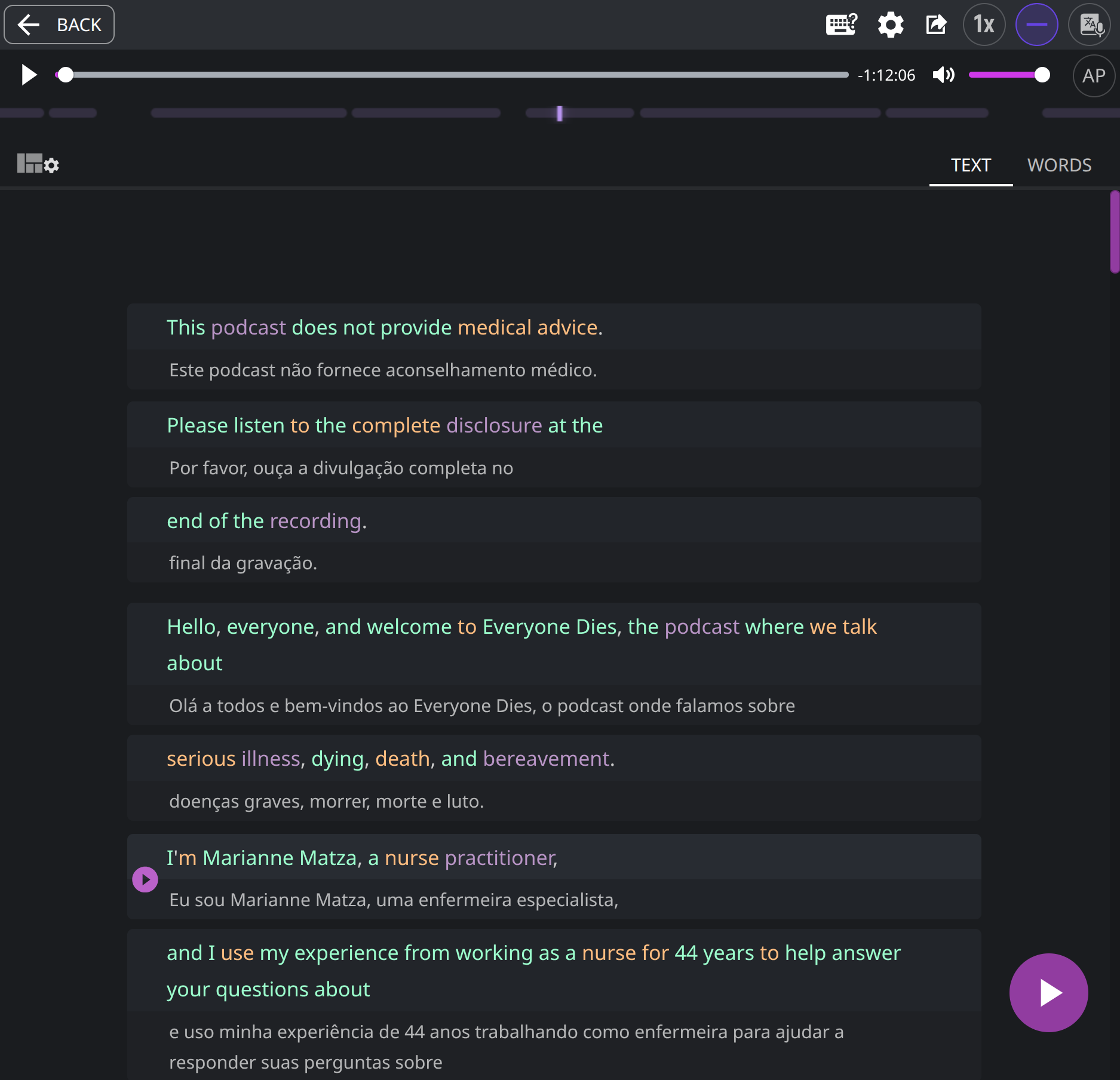Click the remaining time -1:12:06 label
This screenshot has height=1080, width=1120.
(886, 75)
